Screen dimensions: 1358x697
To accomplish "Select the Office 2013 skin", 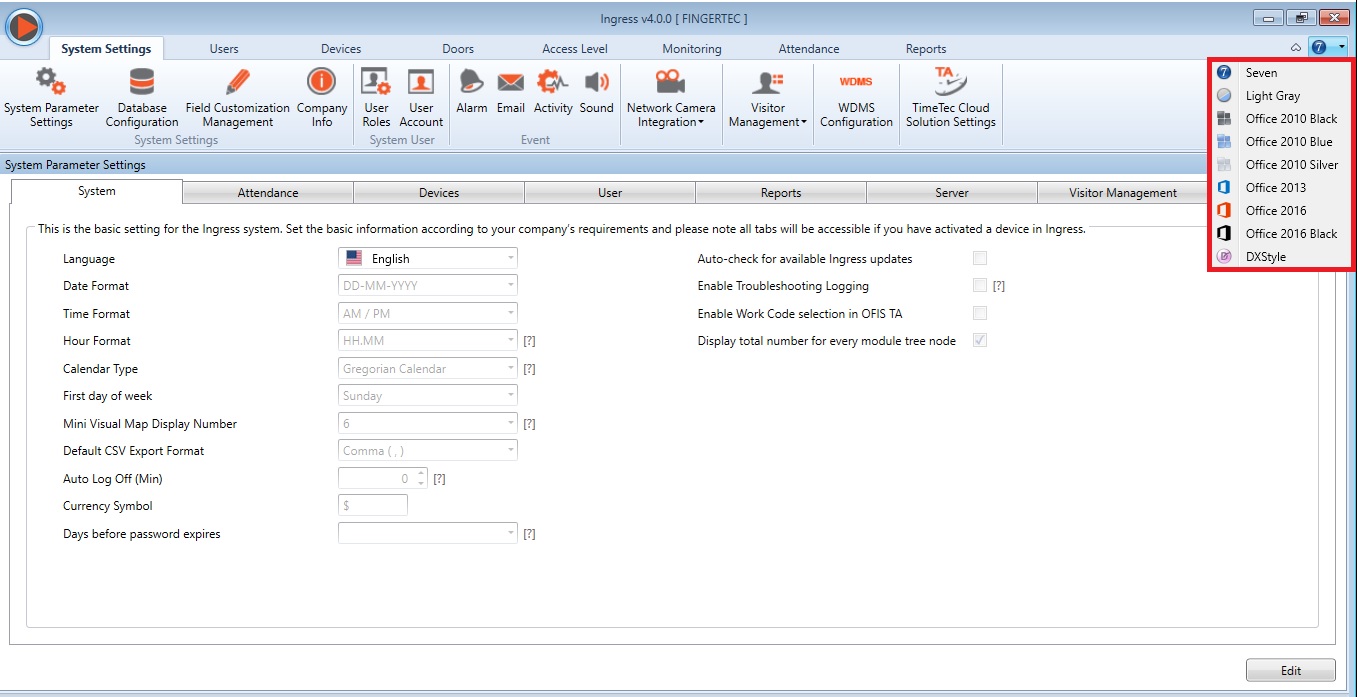I will click(1281, 188).
